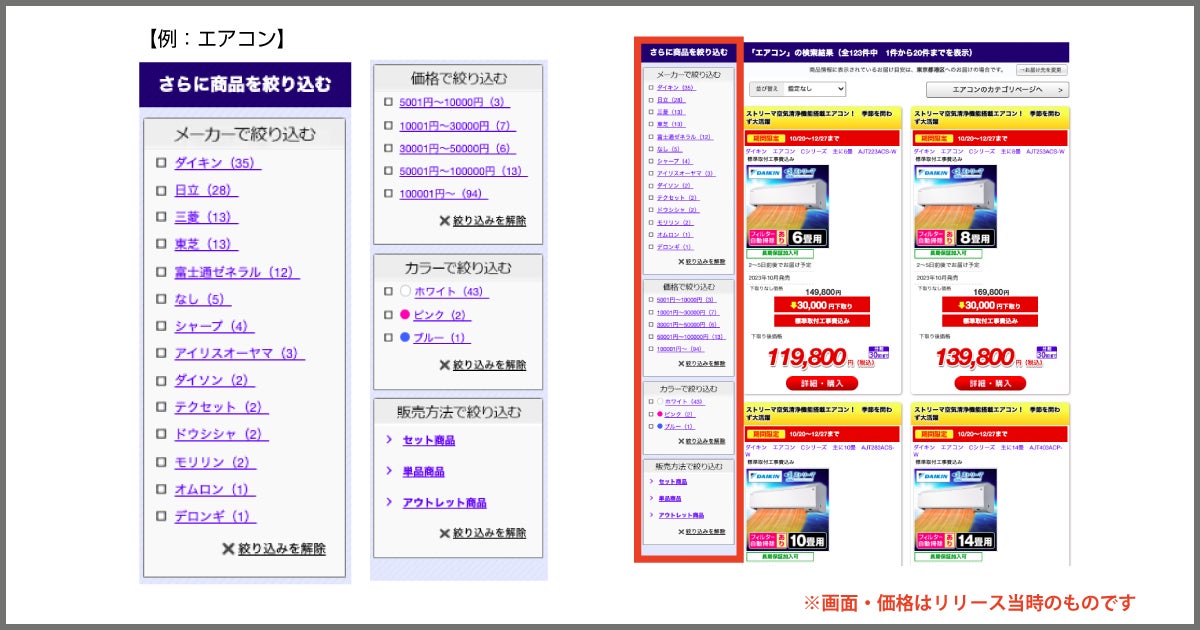Follow the モリリン (2) link in enlarged panel
The width and height of the screenshot is (1200, 630).
pyautogui.click(x=214, y=462)
